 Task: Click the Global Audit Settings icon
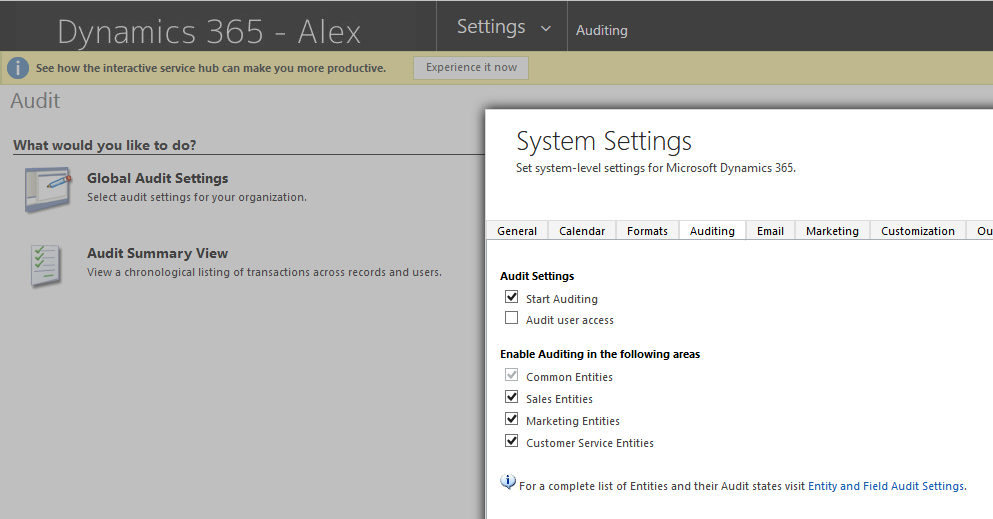(x=48, y=190)
